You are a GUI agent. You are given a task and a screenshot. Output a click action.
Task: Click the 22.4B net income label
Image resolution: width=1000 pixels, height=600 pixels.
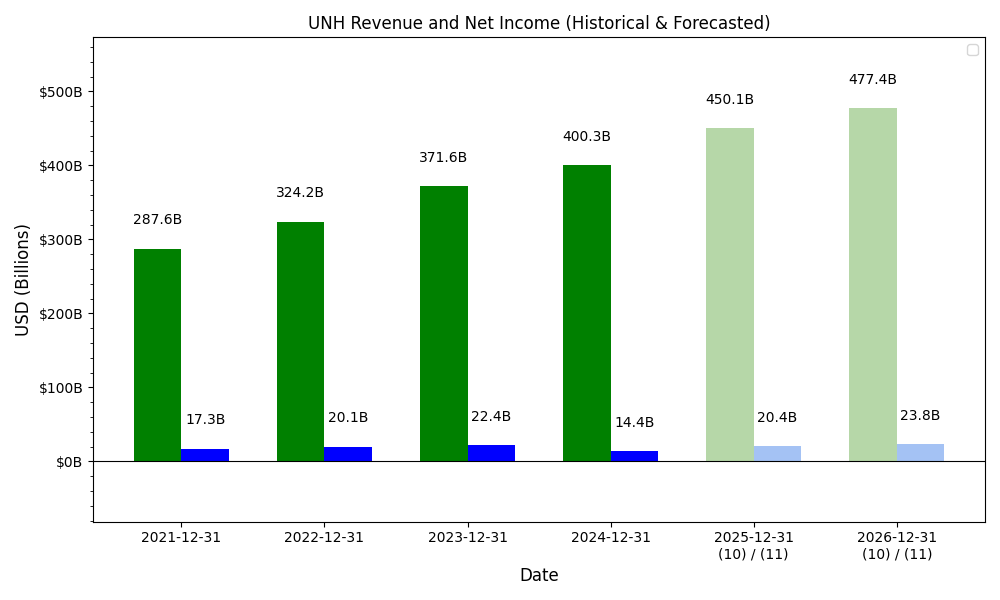[x=490, y=416]
